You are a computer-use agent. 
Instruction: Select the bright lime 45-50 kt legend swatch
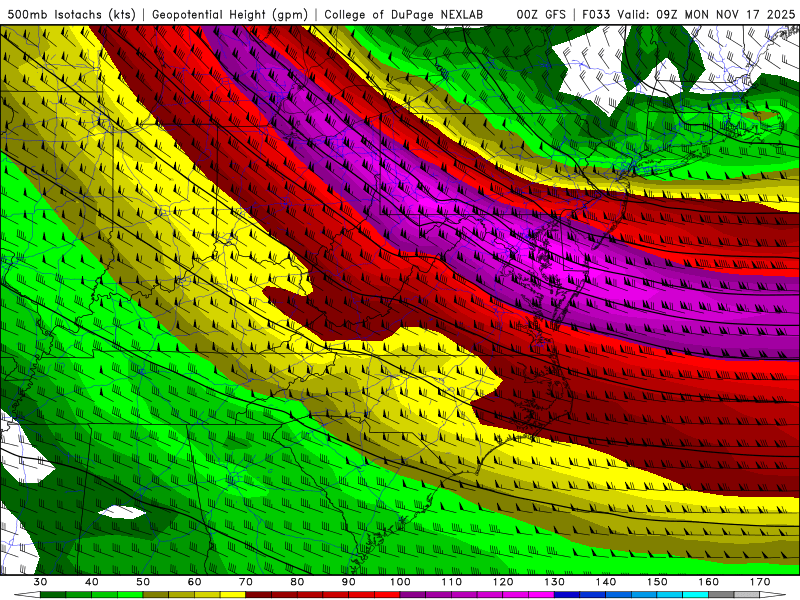point(130,595)
